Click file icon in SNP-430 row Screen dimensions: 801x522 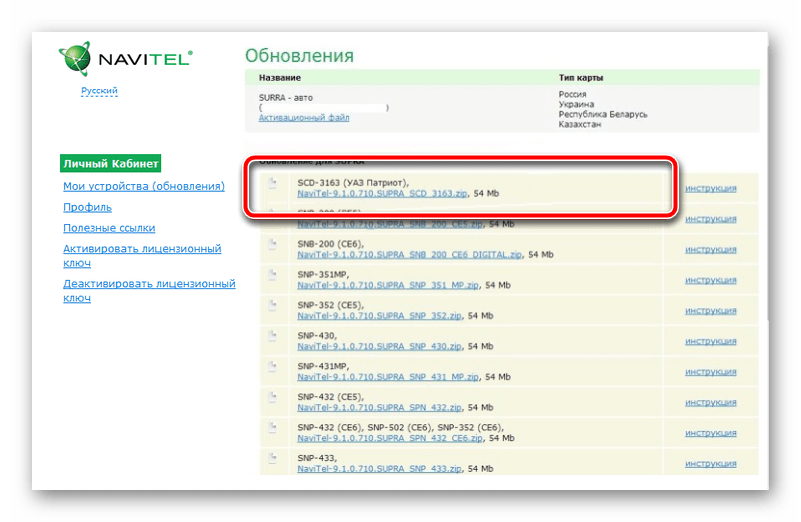coord(273,336)
